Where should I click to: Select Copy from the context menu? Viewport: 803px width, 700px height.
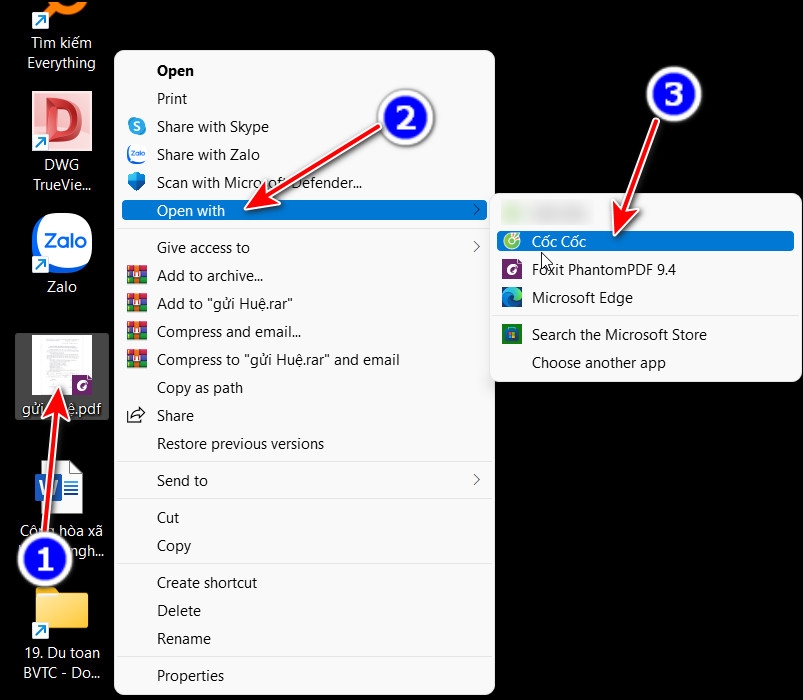tap(304, 545)
